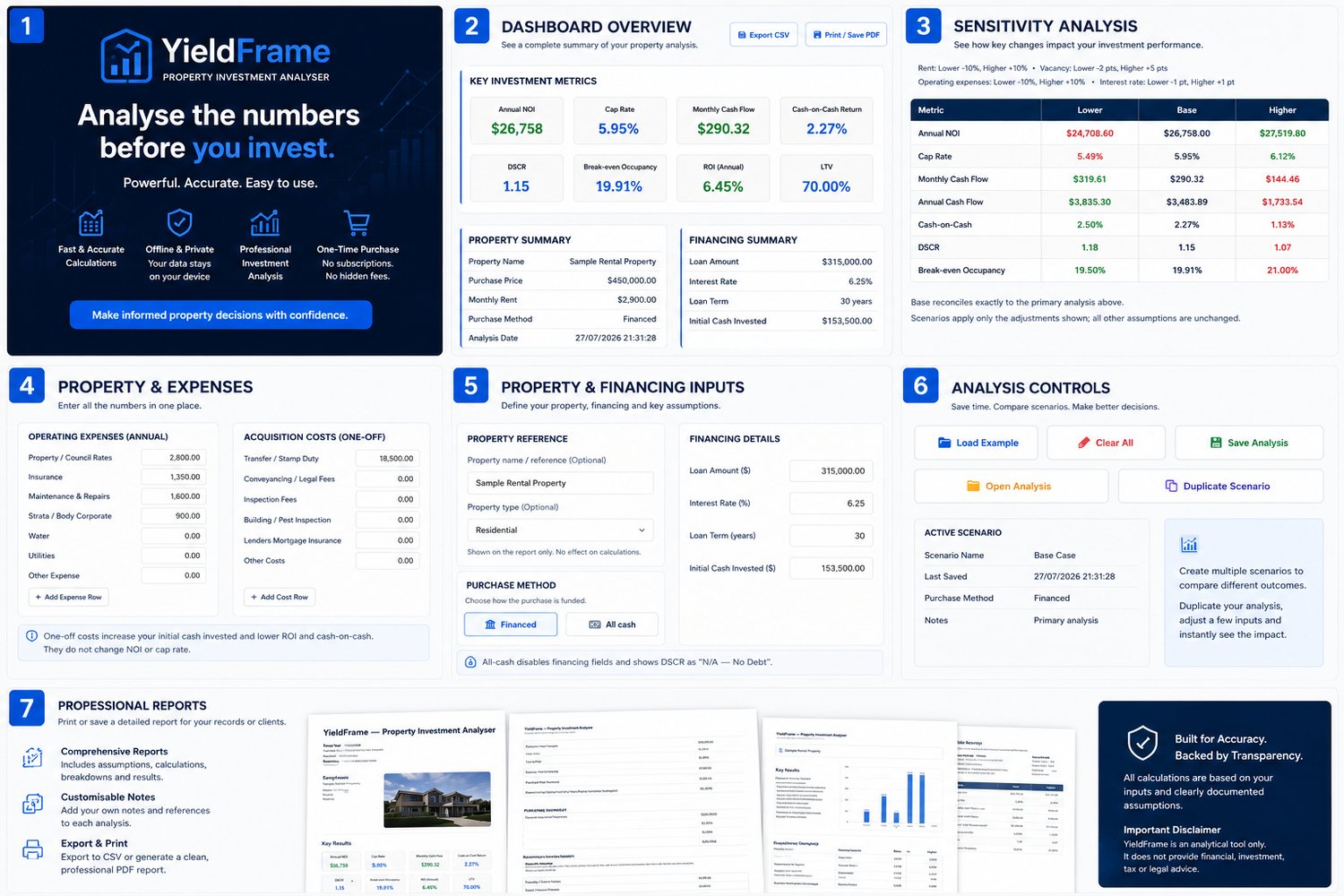This screenshot has height=896, width=1344.
Task: Open the report page thumbnail with house photo
Action: click(x=409, y=804)
